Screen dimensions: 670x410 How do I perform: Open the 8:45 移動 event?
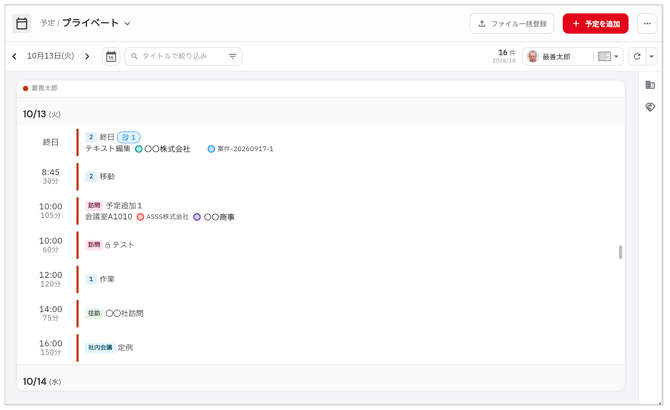pyautogui.click(x=107, y=176)
